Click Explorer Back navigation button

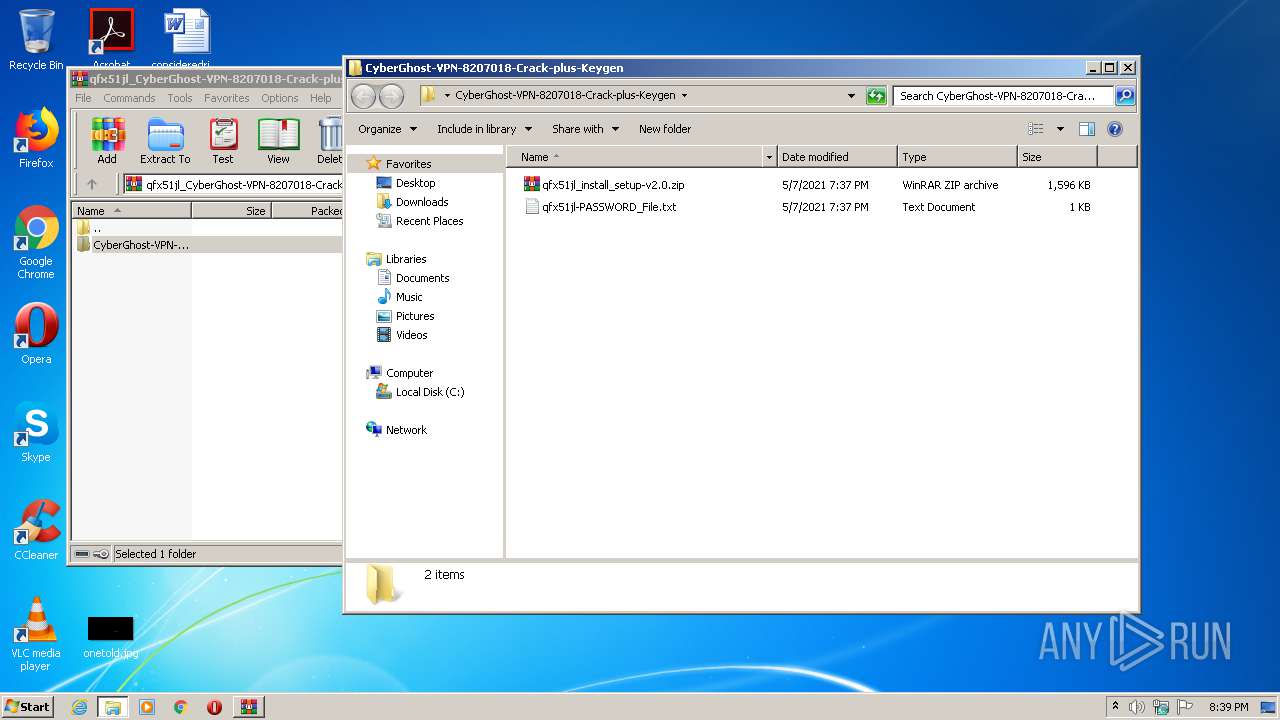click(x=363, y=96)
